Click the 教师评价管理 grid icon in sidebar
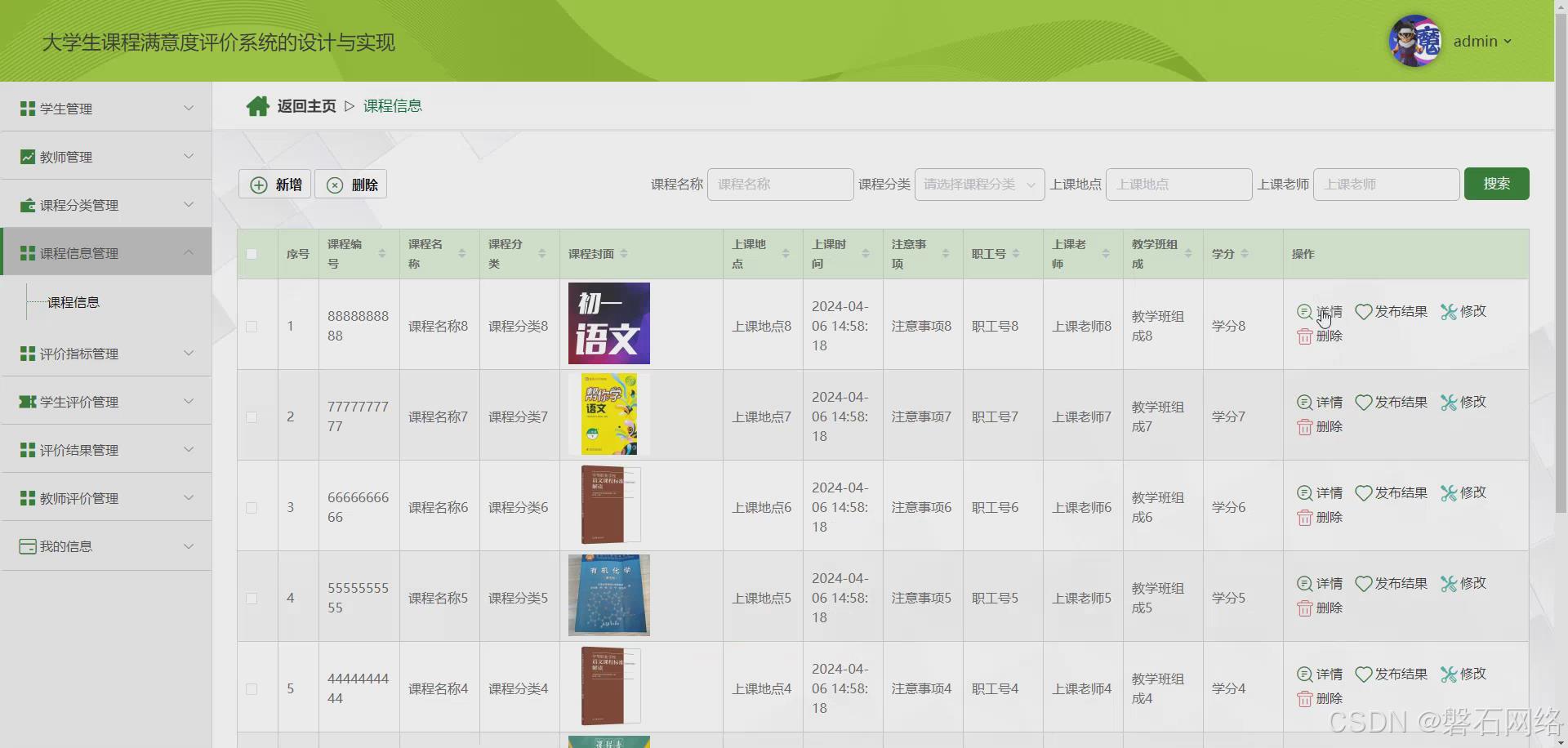 click(x=28, y=498)
